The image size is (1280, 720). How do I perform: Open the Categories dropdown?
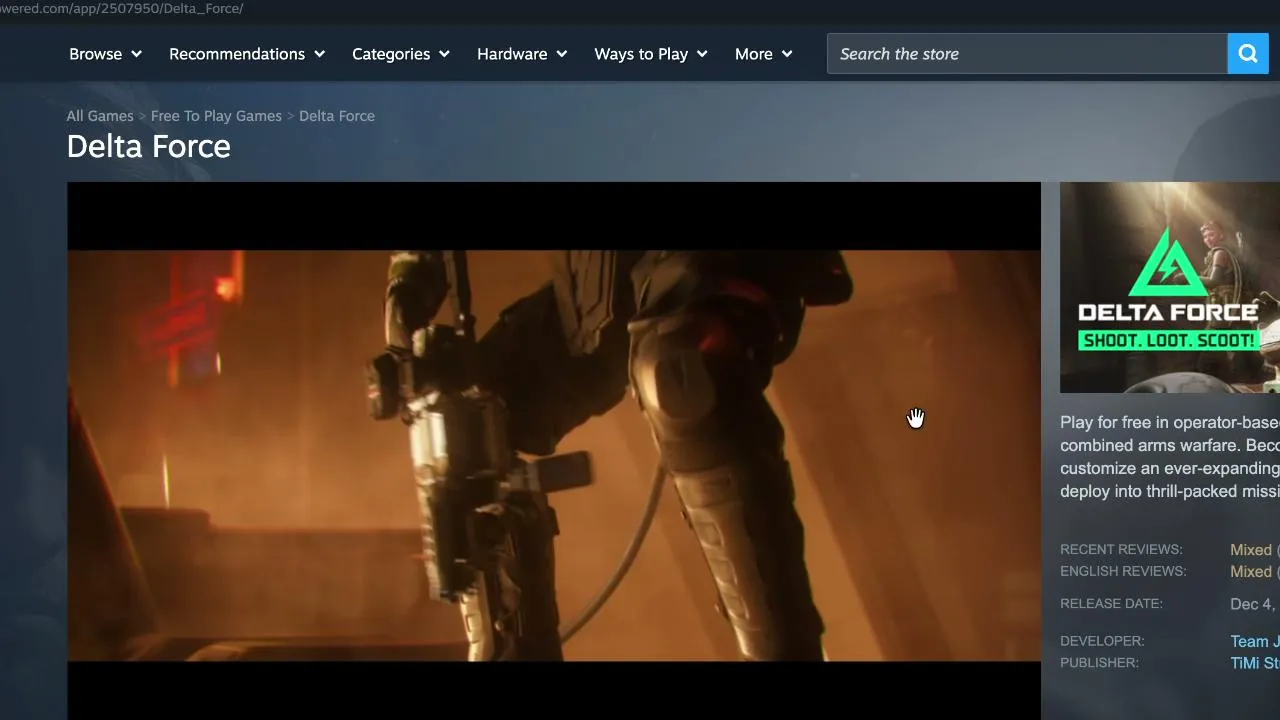401,54
